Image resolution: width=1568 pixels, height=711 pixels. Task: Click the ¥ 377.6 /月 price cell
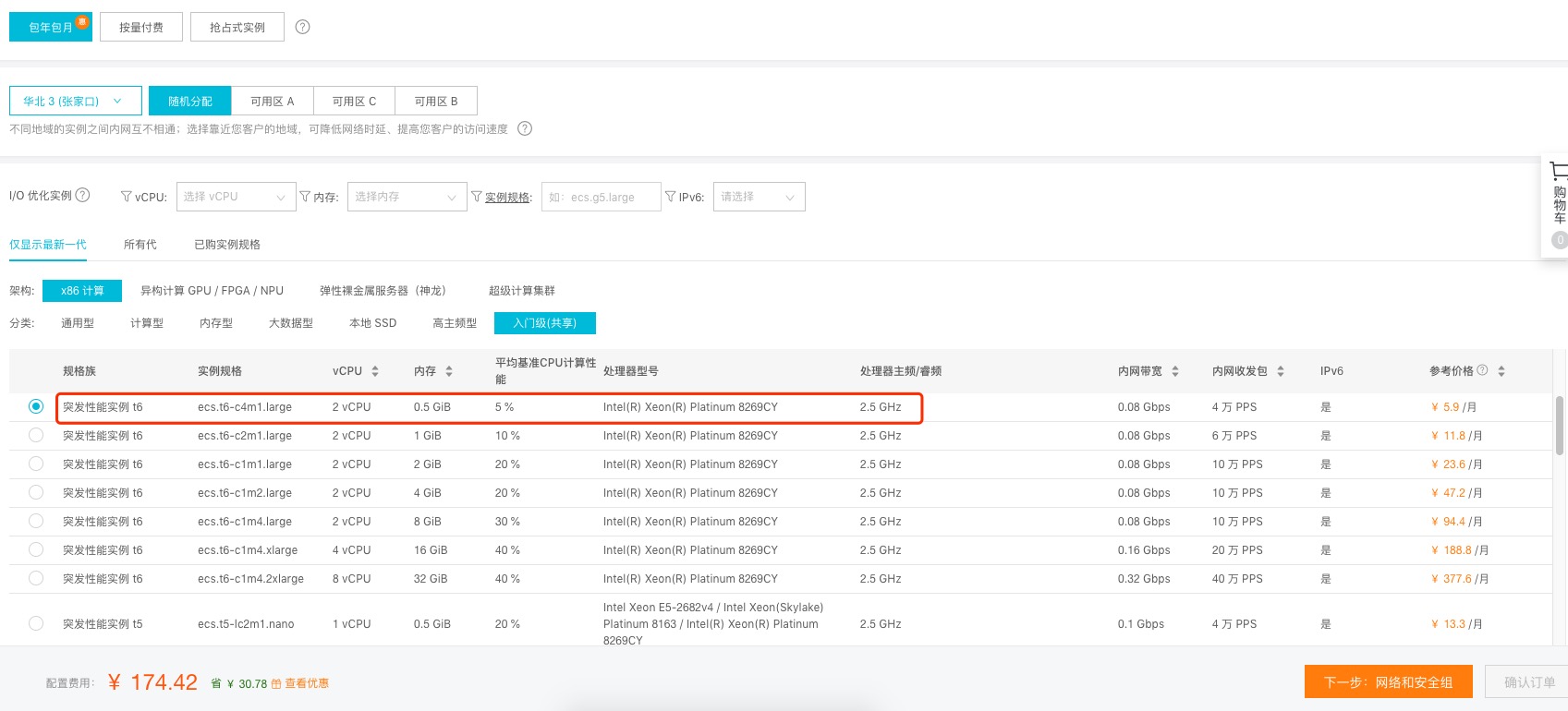1460,578
